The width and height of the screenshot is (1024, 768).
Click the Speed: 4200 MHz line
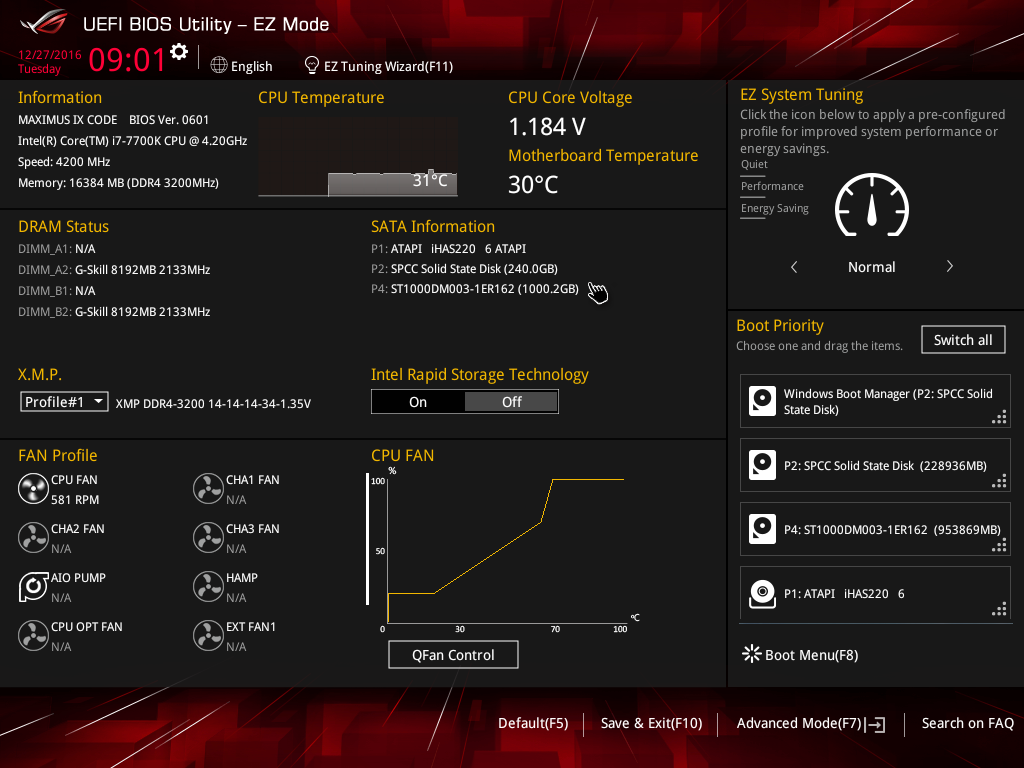(x=64, y=162)
